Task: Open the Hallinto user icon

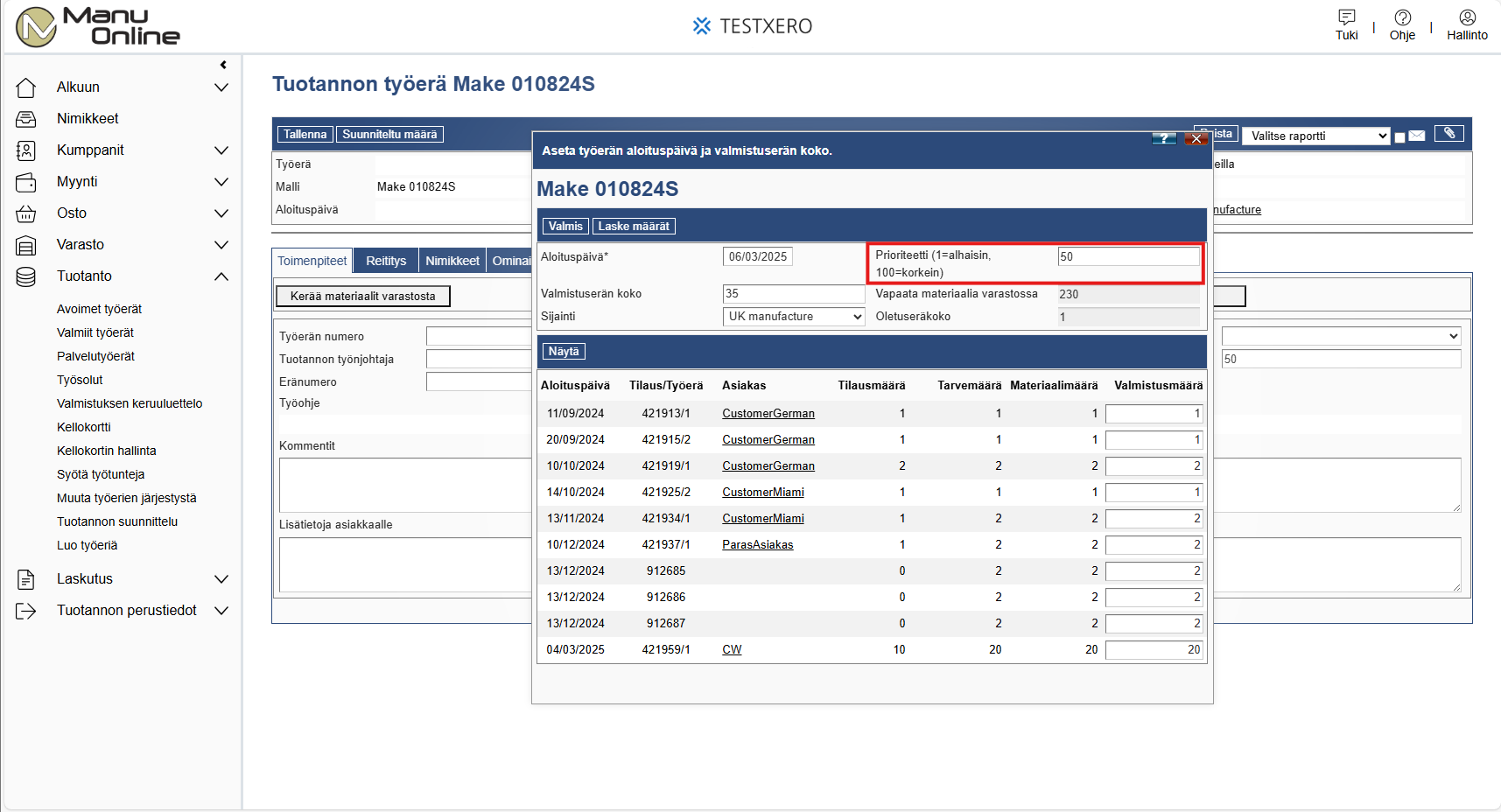Action: 1467,17
